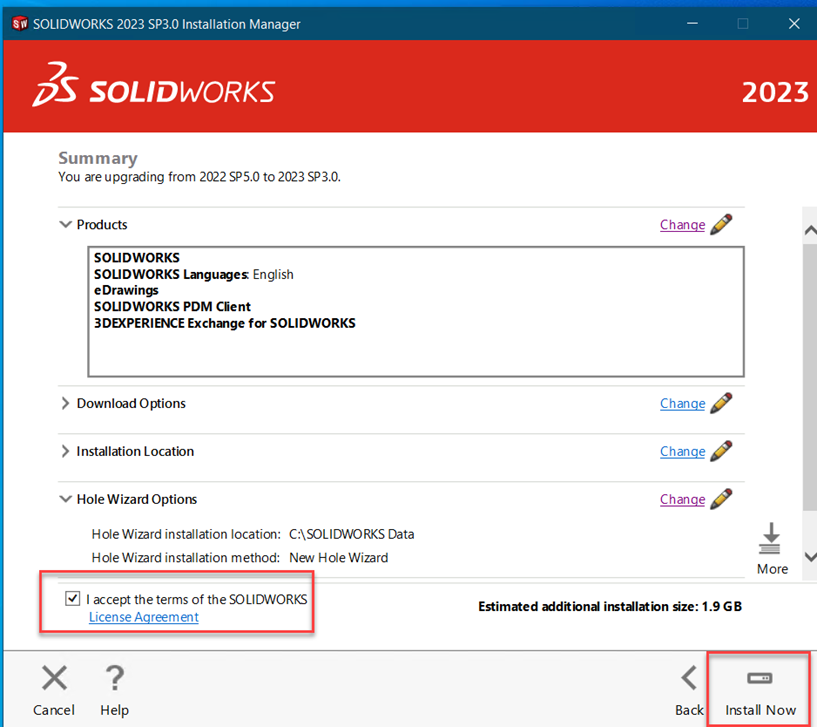Collapse the Hole Wizard Options section

tap(65, 498)
